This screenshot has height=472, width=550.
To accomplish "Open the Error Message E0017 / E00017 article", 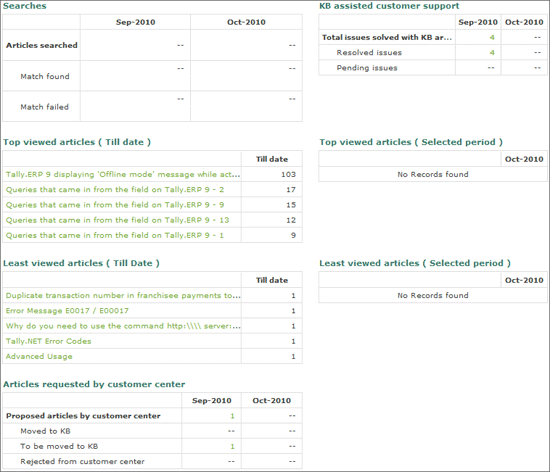I will click(67, 311).
